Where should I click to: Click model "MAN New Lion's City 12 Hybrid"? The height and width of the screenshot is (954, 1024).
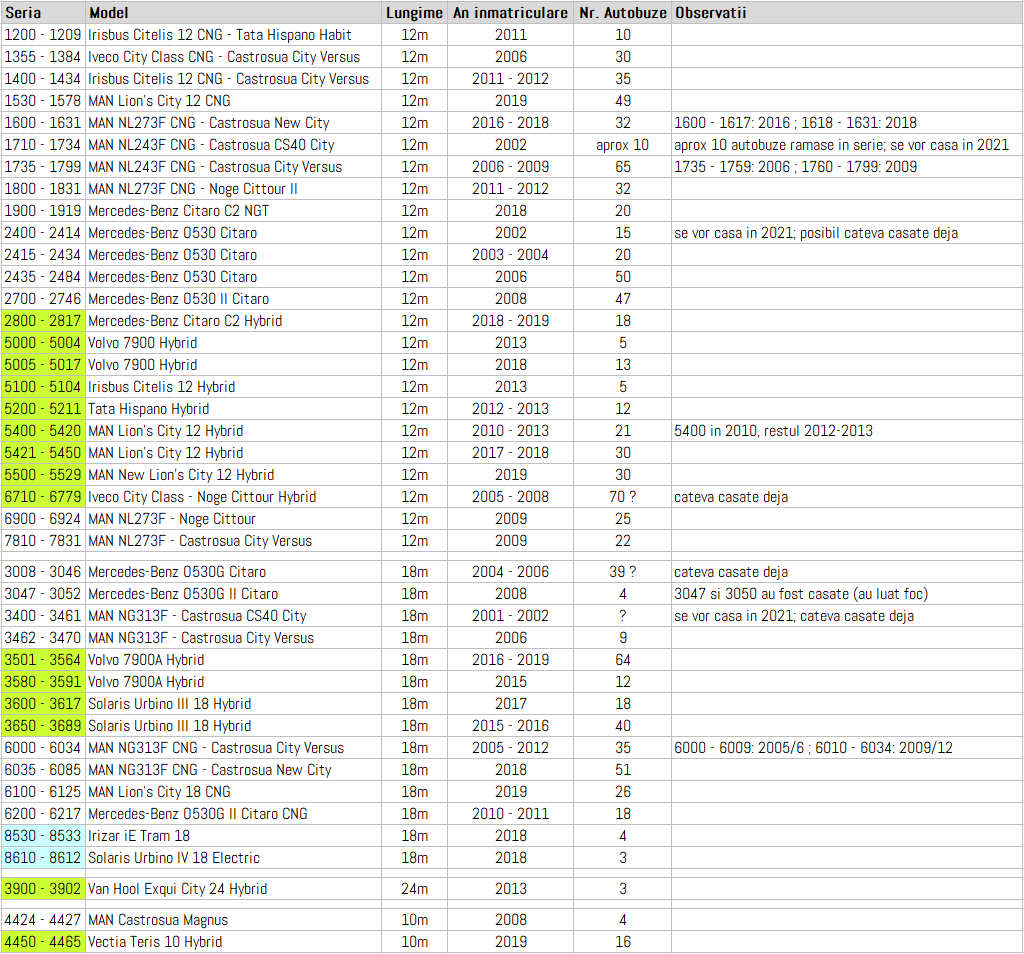181,475
